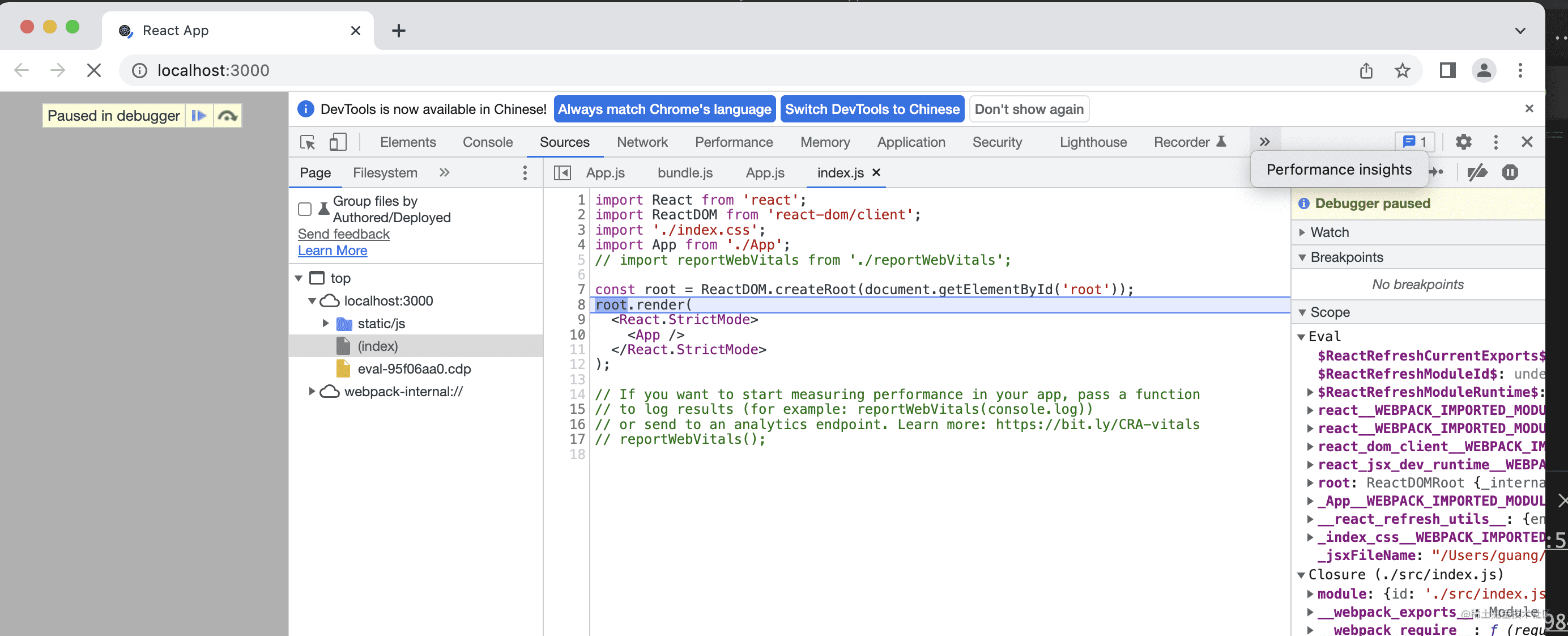Bookmark page with star icon
The width and height of the screenshot is (1568, 636).
(x=1403, y=71)
